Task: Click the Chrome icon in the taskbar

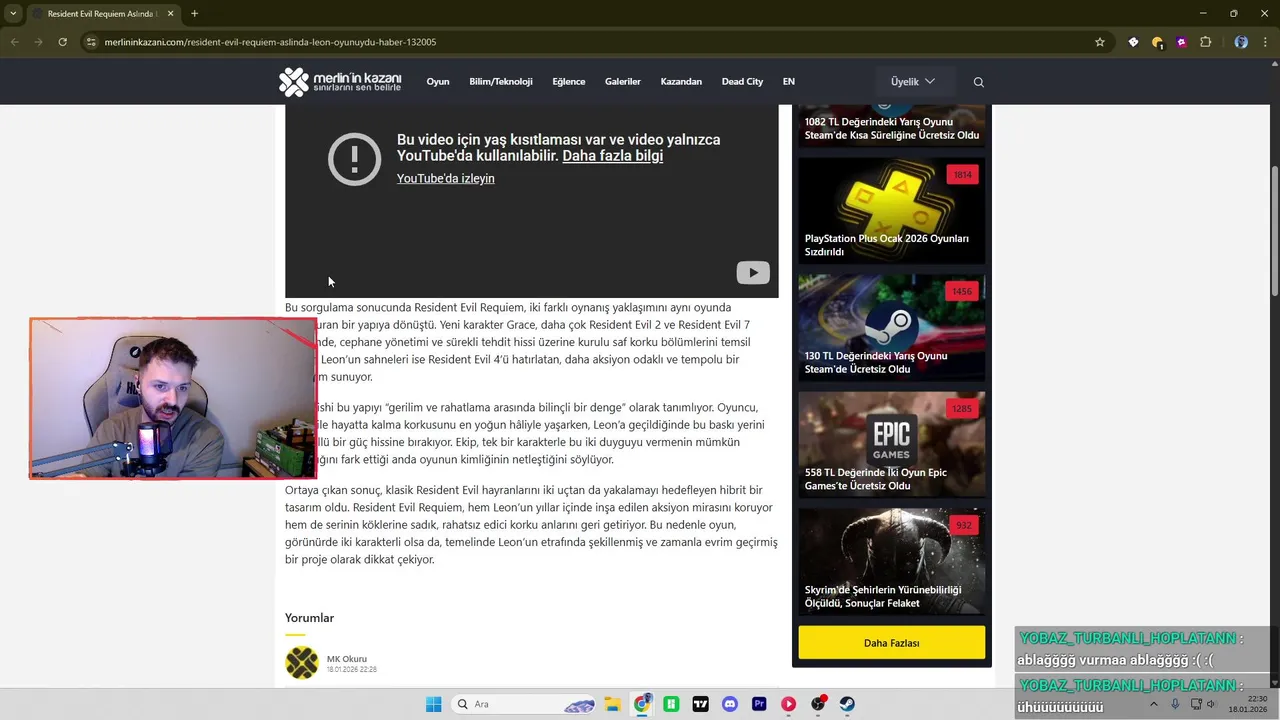Action: (x=642, y=704)
